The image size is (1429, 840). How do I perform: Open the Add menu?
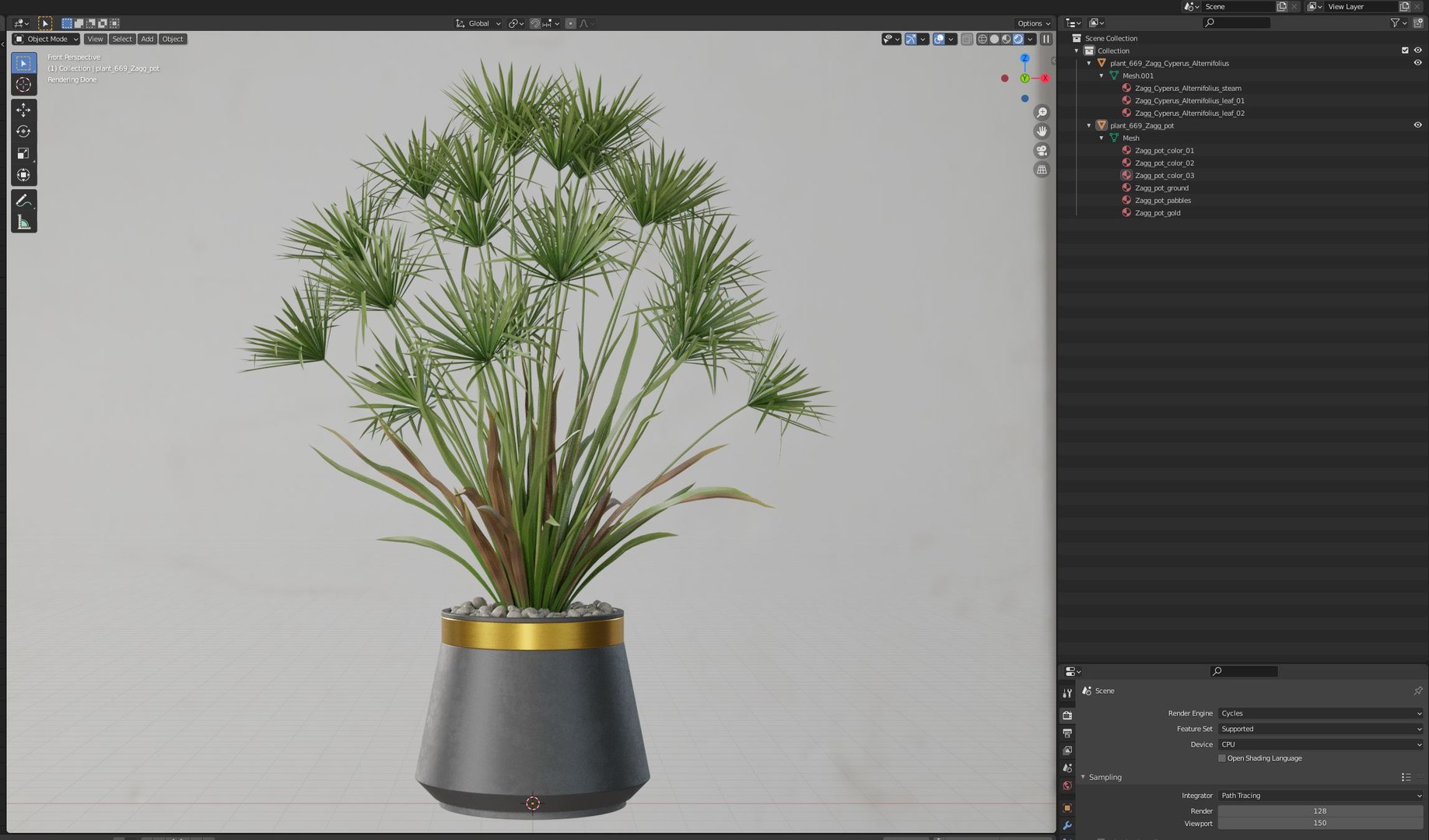pyautogui.click(x=147, y=39)
